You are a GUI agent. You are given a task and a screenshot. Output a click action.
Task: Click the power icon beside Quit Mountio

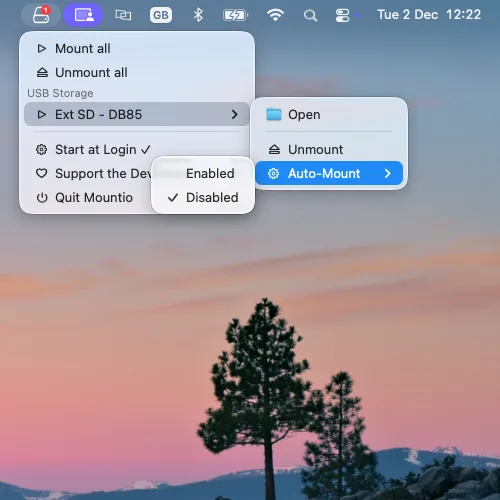(42, 198)
